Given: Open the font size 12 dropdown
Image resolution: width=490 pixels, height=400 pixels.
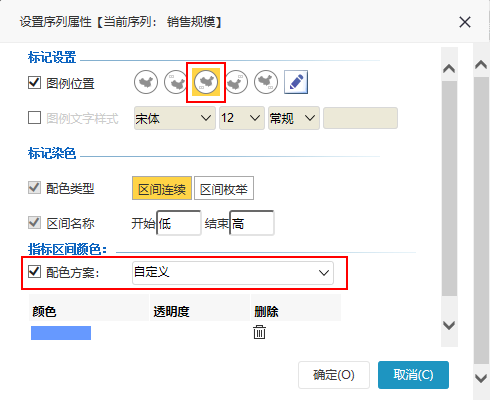Looking at the screenshot, I should (242, 118).
